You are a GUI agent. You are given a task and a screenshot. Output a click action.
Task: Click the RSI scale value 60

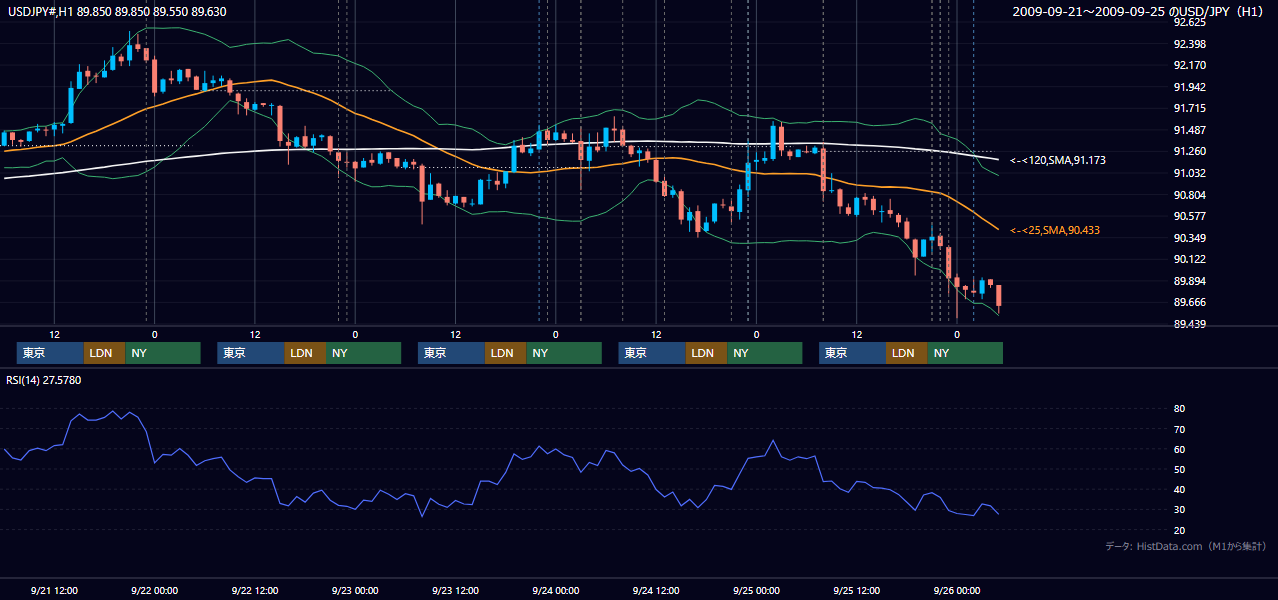pos(1179,449)
